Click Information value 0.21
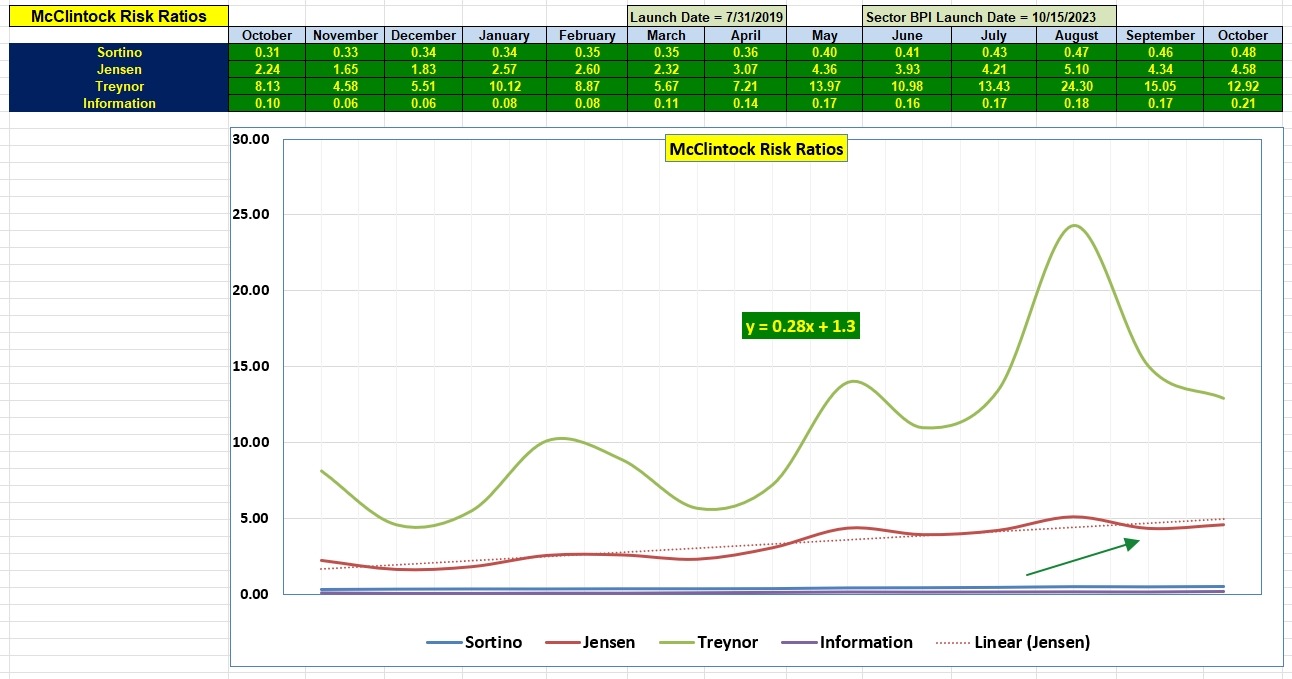This screenshot has width=1292, height=679. pos(1242,103)
